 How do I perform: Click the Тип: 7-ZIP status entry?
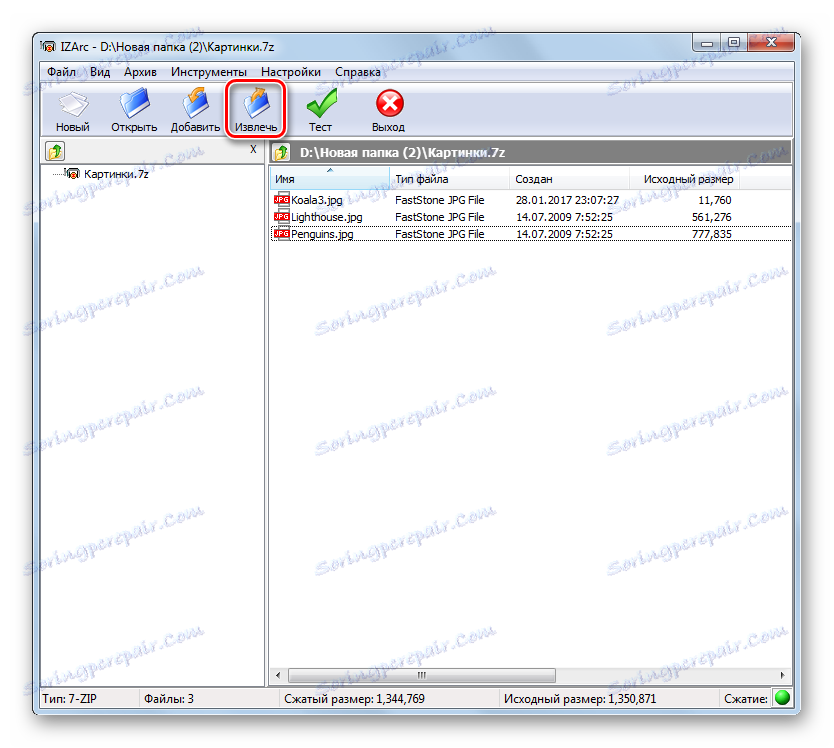pyautogui.click(x=70, y=699)
